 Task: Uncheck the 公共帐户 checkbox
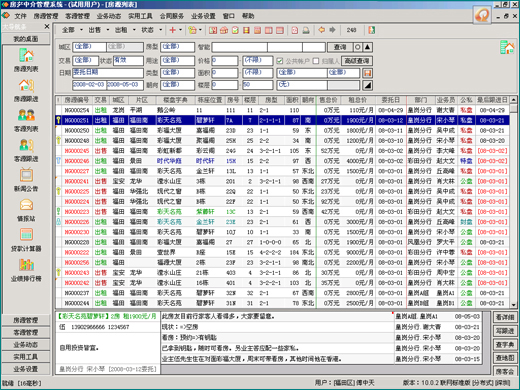point(280,61)
